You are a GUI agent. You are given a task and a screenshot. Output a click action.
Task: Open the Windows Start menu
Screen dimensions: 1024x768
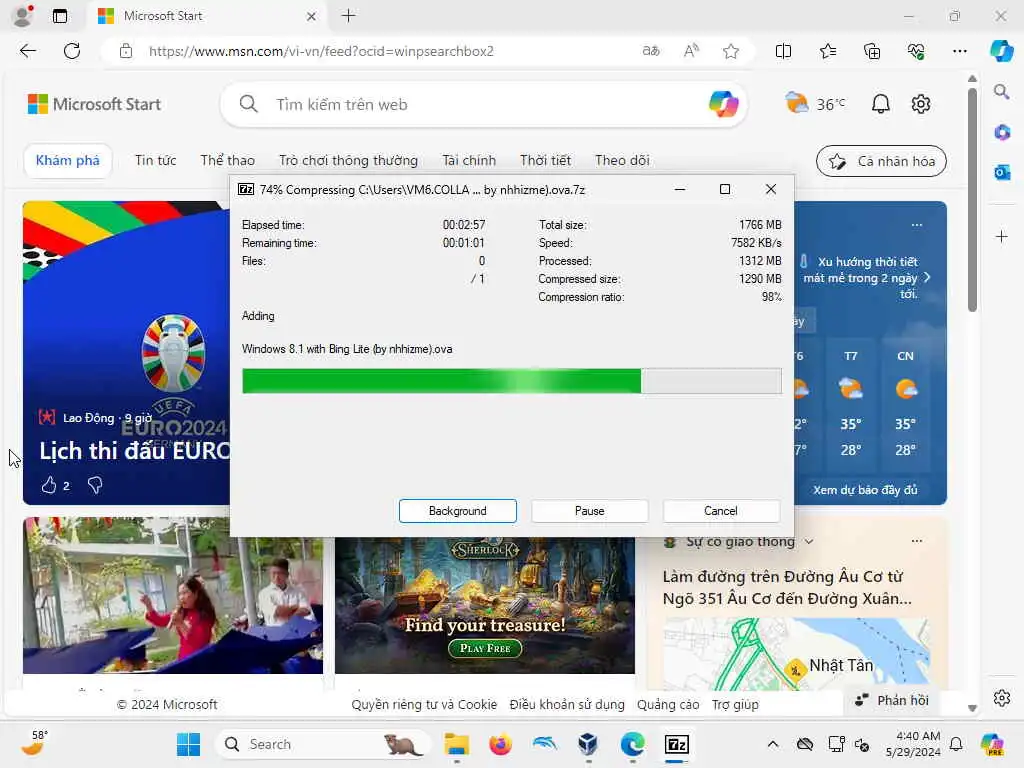(x=188, y=744)
